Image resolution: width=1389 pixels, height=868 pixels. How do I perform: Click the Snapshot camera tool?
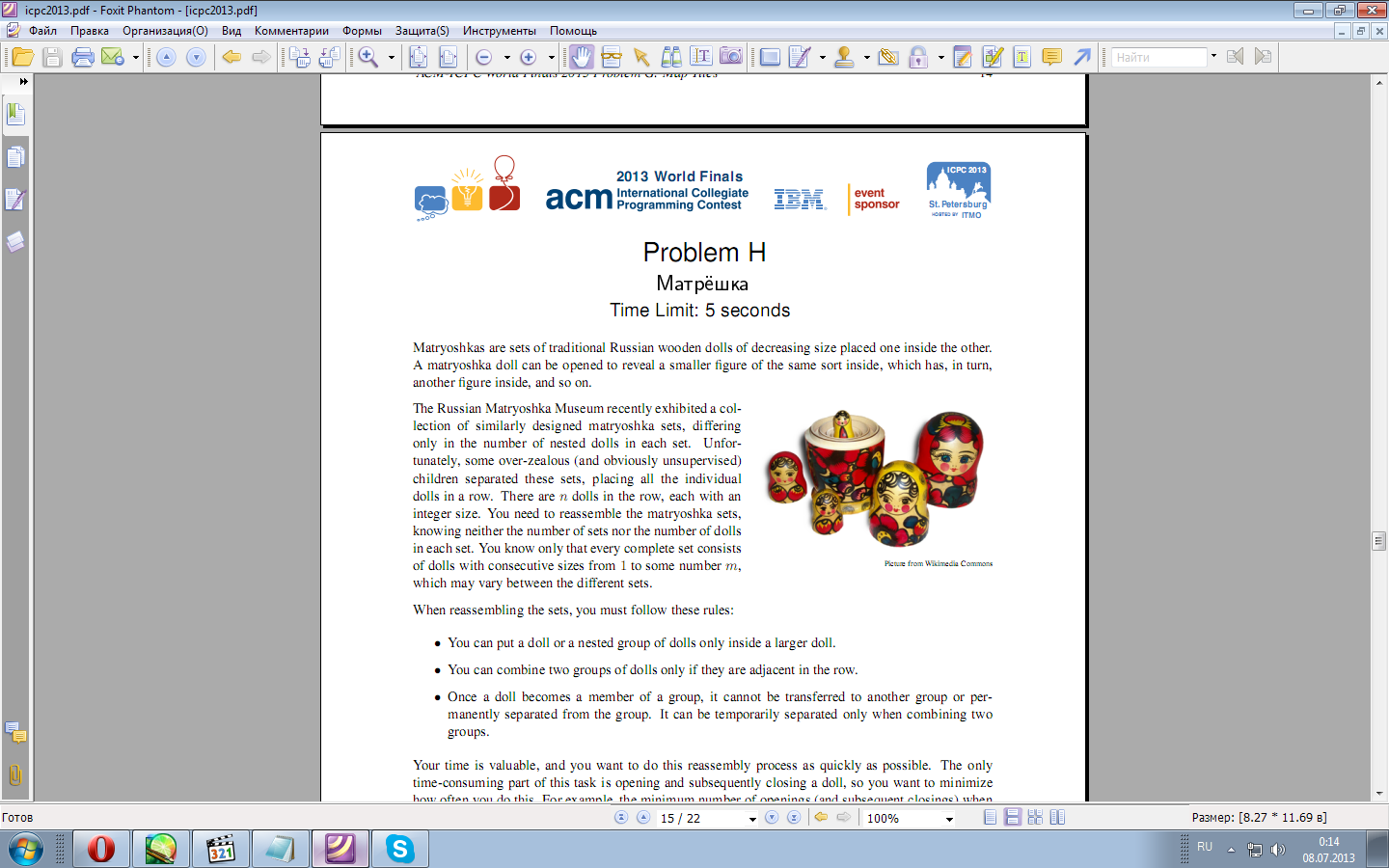point(731,57)
